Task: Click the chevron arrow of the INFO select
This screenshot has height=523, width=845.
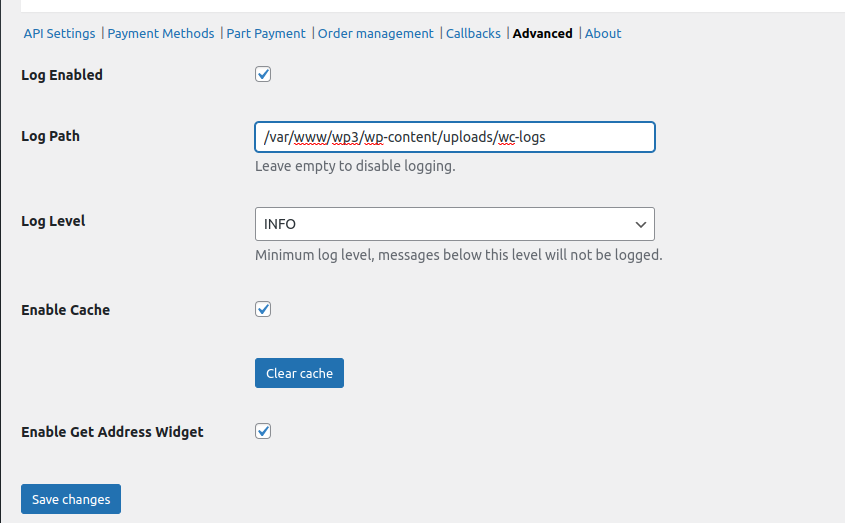Action: pos(640,224)
